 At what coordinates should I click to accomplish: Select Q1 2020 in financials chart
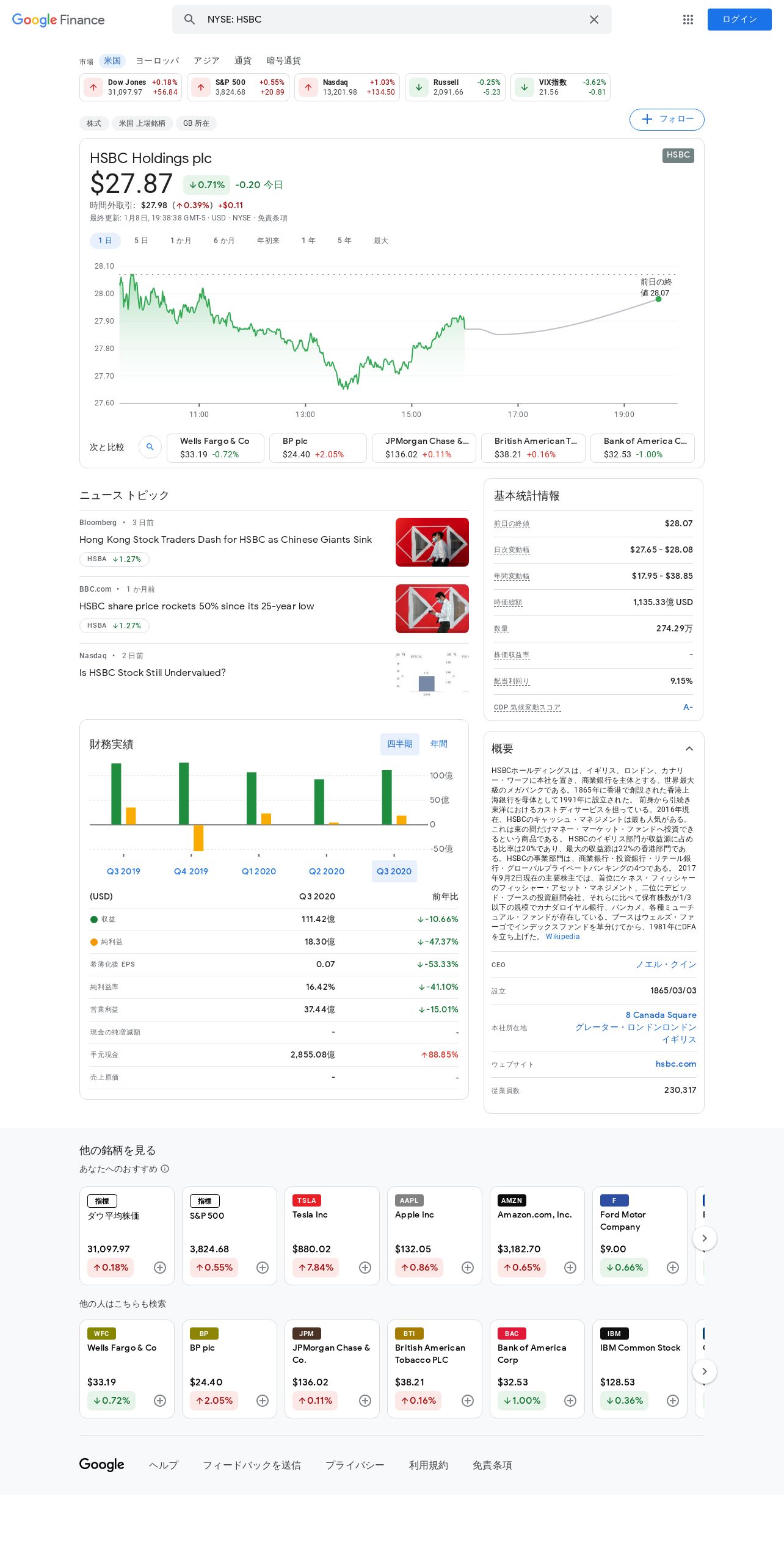tap(259, 871)
